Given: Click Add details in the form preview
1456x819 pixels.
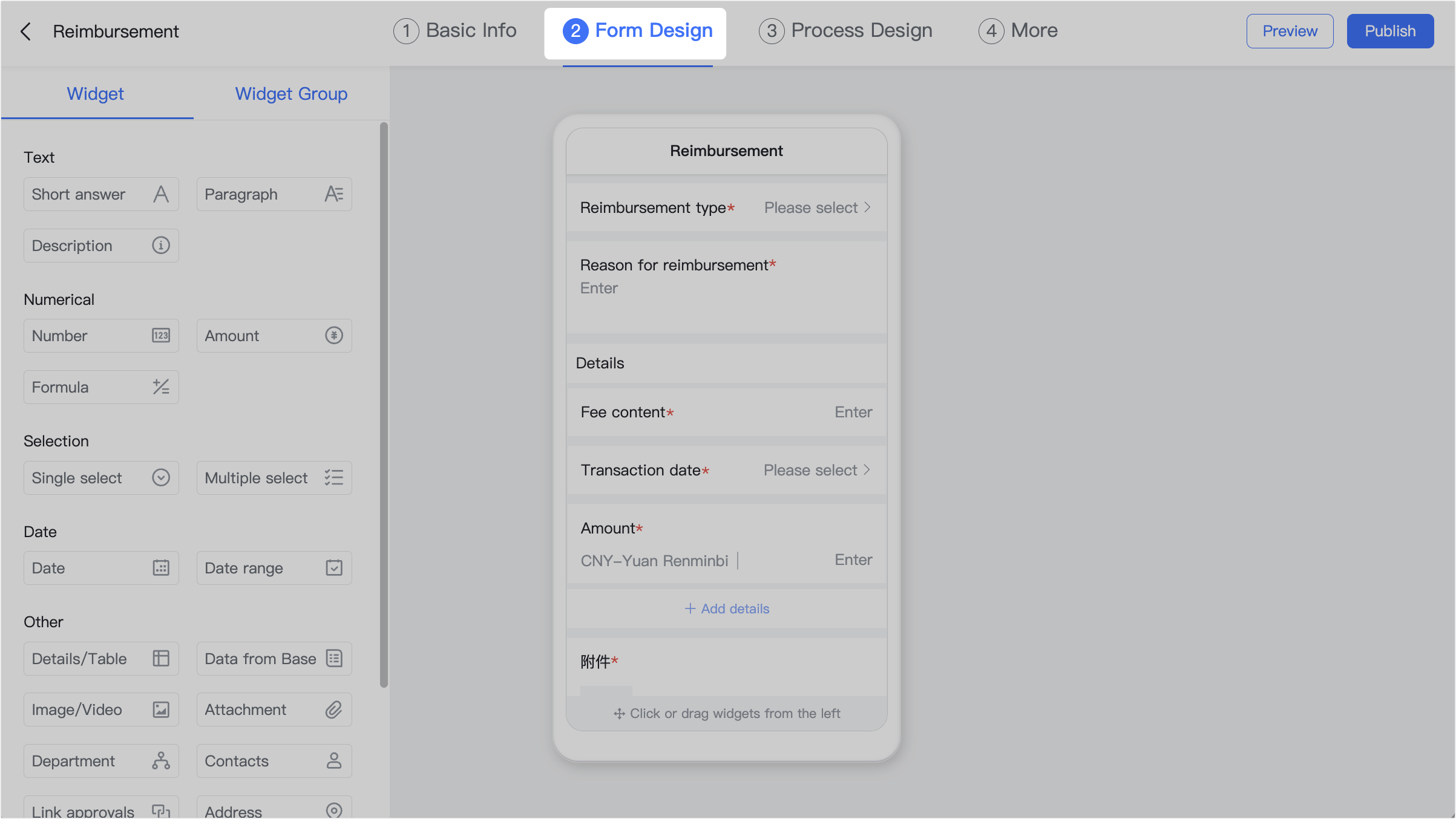Looking at the screenshot, I should pyautogui.click(x=726, y=609).
